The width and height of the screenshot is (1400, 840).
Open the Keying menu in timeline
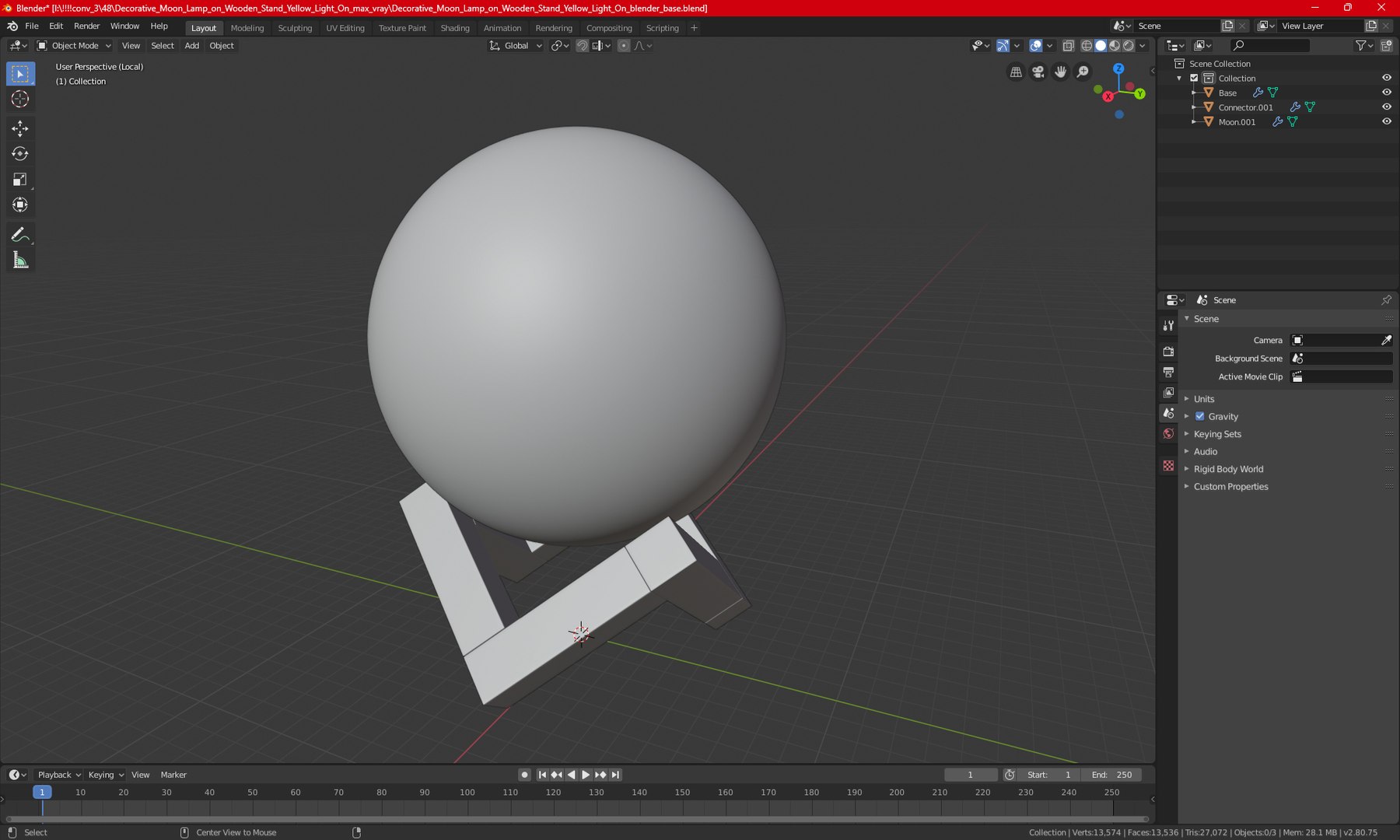click(105, 775)
